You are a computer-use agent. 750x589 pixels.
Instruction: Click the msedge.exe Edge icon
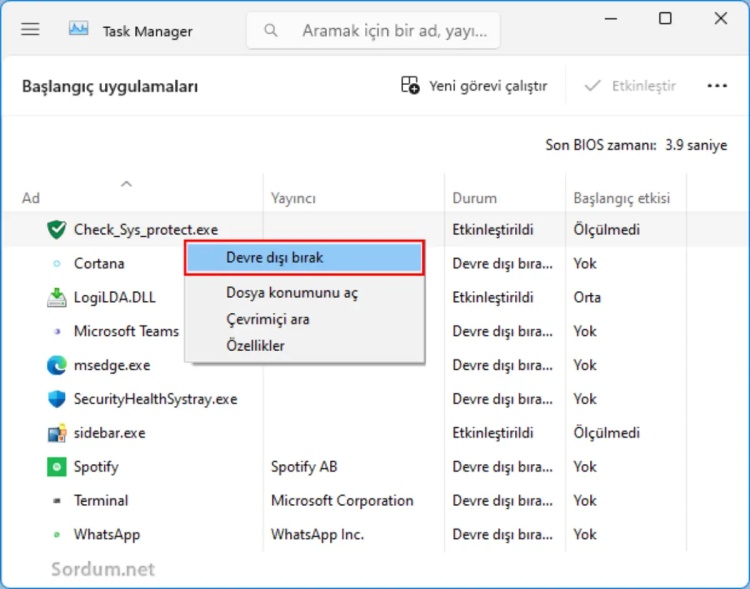[57, 365]
